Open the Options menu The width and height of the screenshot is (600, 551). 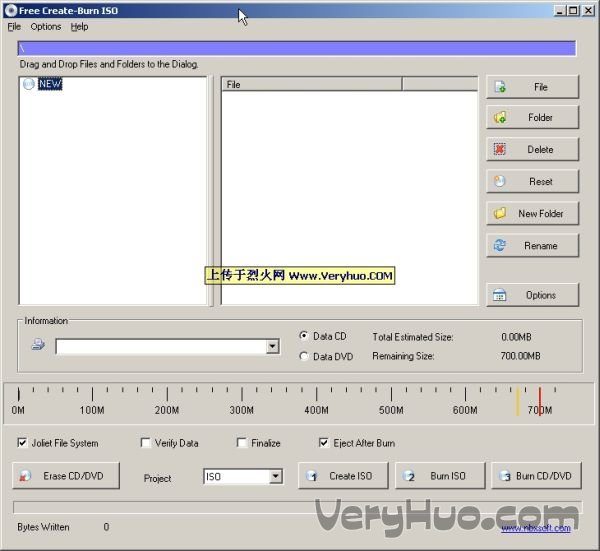46,27
